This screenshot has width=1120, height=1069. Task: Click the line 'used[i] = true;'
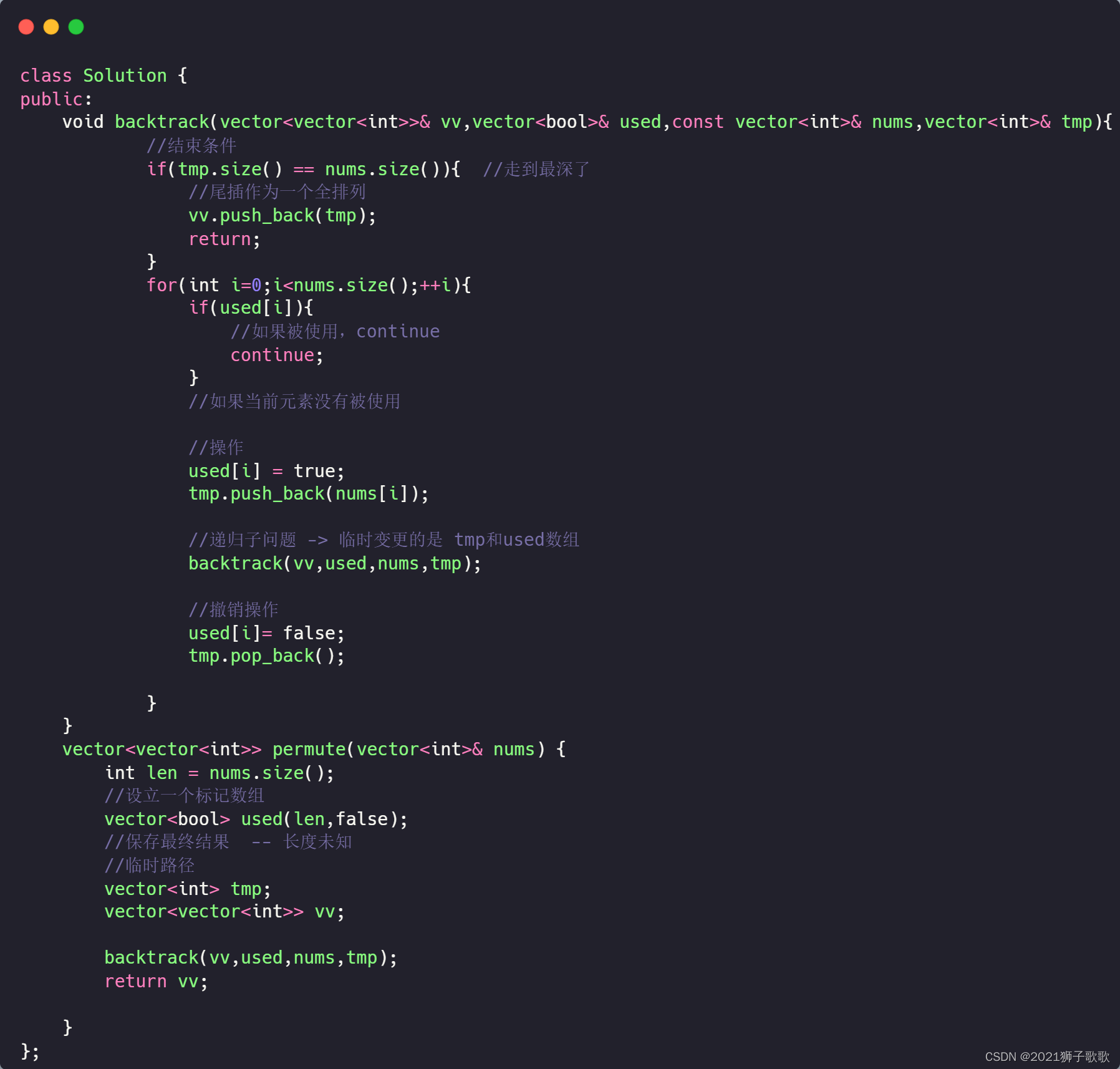(x=266, y=471)
